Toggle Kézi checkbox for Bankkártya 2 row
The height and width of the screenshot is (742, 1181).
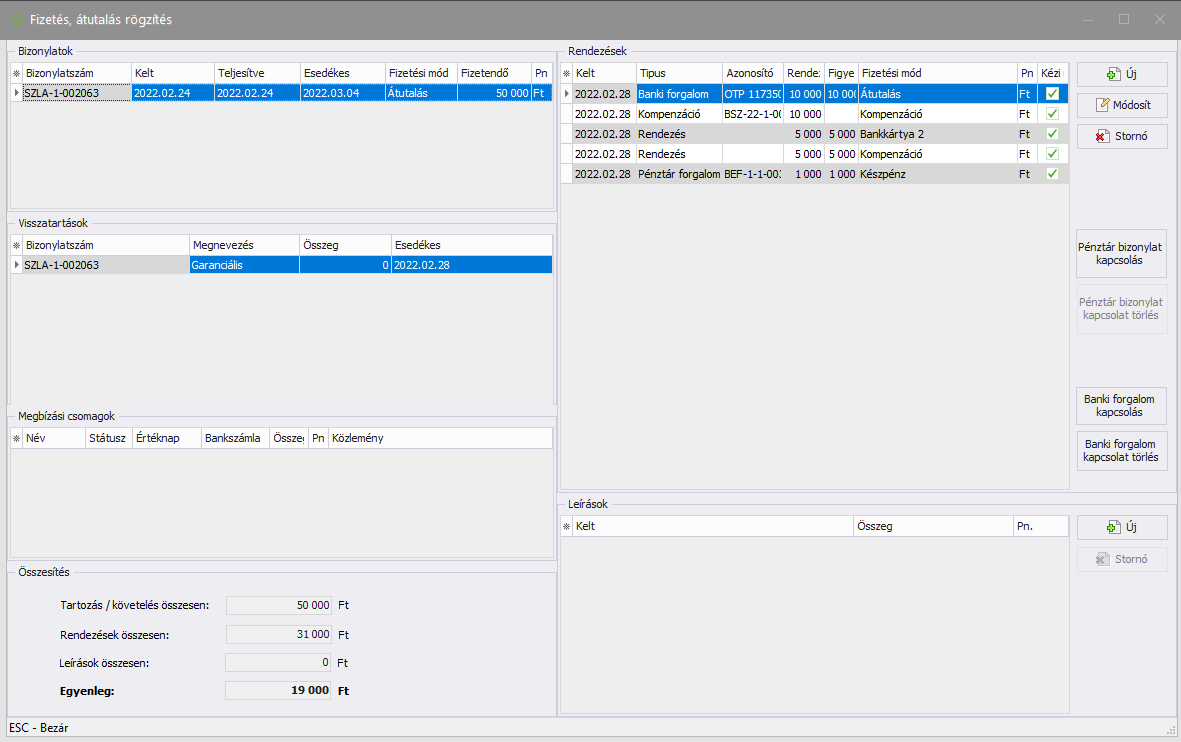[1052, 134]
